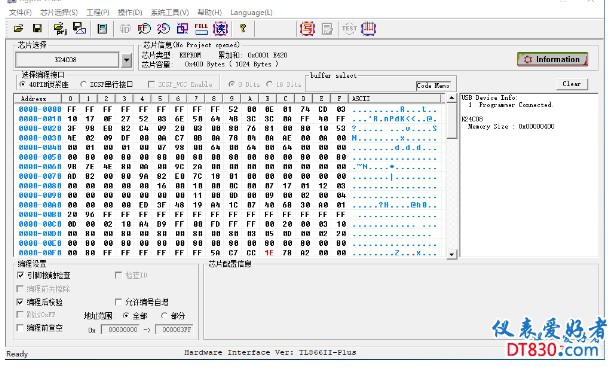This screenshot has width=614, height=367.
Task: Program chip with the red 写 icon
Action: tap(307, 29)
